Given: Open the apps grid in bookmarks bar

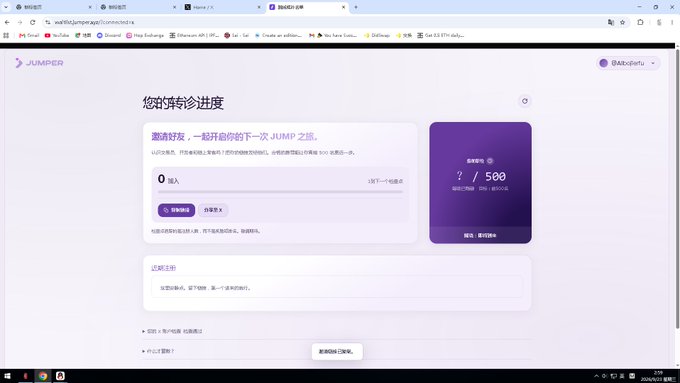Looking at the screenshot, I should click(6, 36).
